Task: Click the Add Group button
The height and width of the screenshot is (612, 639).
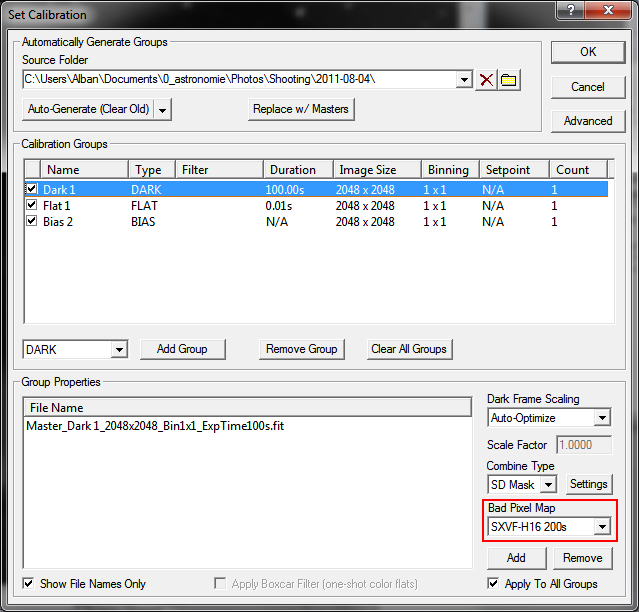Action: click(x=183, y=349)
